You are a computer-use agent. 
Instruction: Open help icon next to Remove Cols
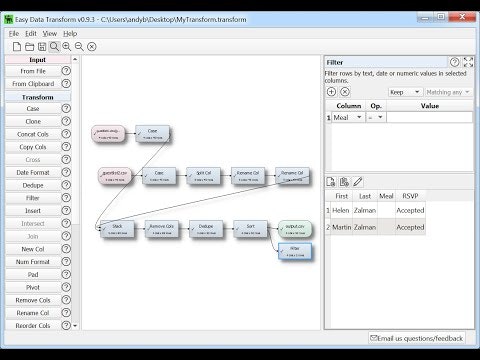(66, 300)
